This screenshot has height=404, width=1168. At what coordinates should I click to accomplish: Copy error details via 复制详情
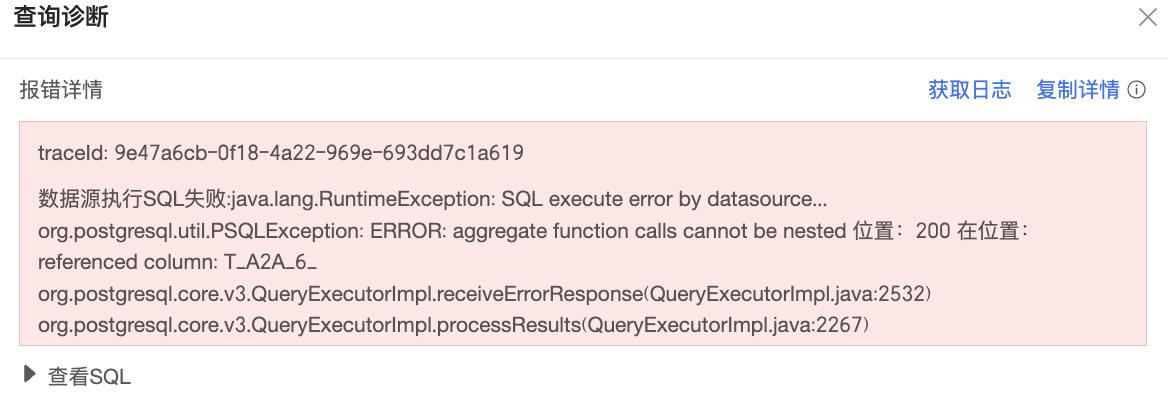click(1077, 90)
